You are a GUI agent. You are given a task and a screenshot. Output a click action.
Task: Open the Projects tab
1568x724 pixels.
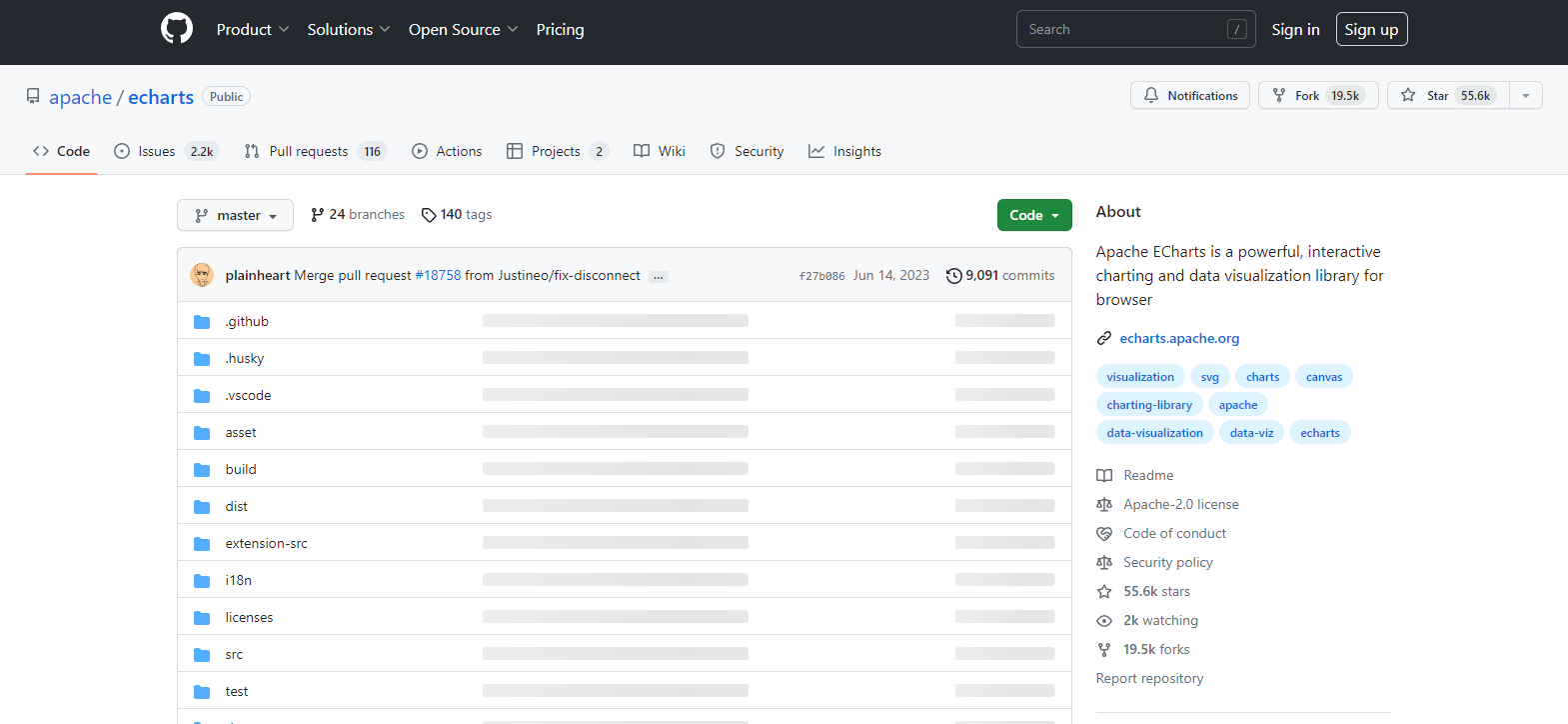(x=558, y=151)
